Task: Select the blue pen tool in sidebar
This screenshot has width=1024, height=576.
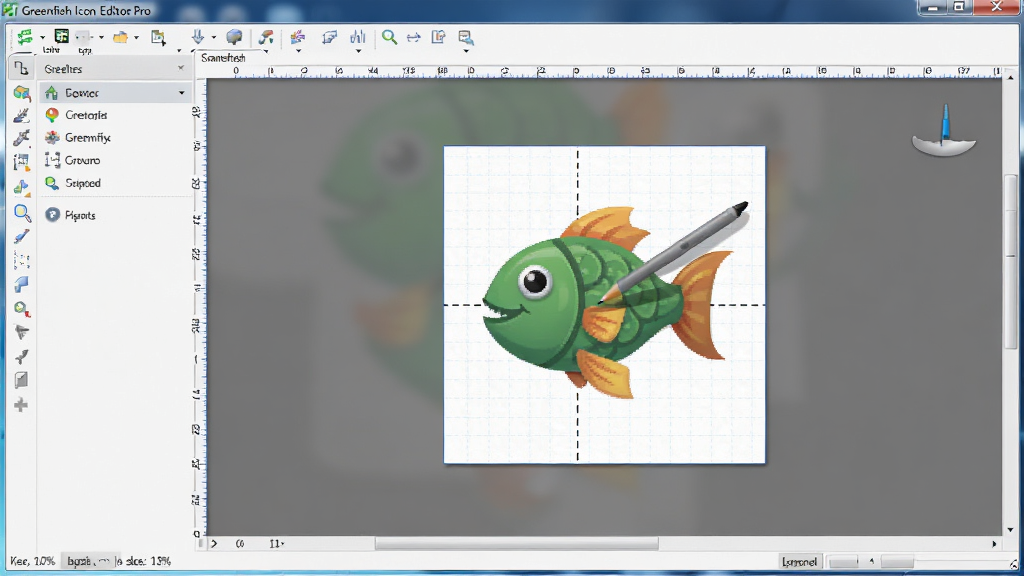Action: [22, 236]
